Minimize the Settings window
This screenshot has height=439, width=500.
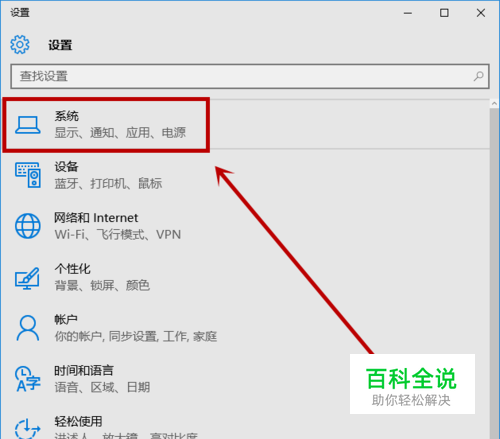tap(408, 13)
